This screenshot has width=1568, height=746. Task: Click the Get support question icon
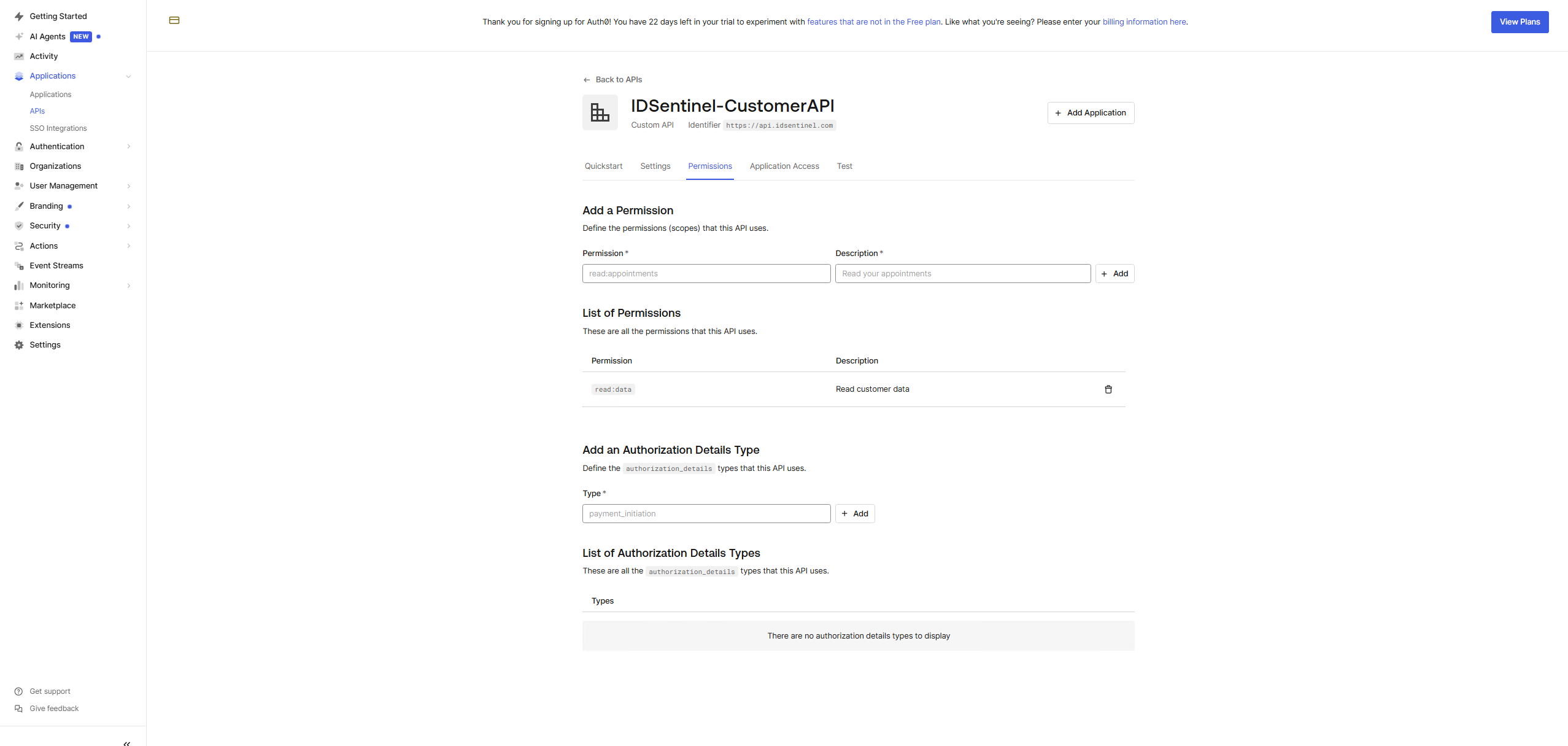pyautogui.click(x=18, y=691)
